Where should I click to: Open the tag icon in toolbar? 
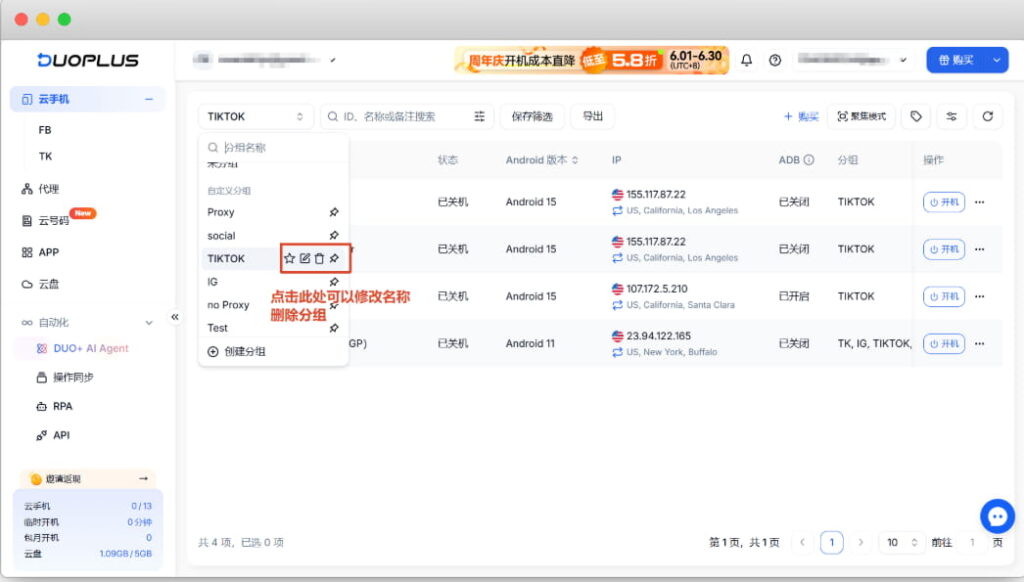tap(916, 116)
